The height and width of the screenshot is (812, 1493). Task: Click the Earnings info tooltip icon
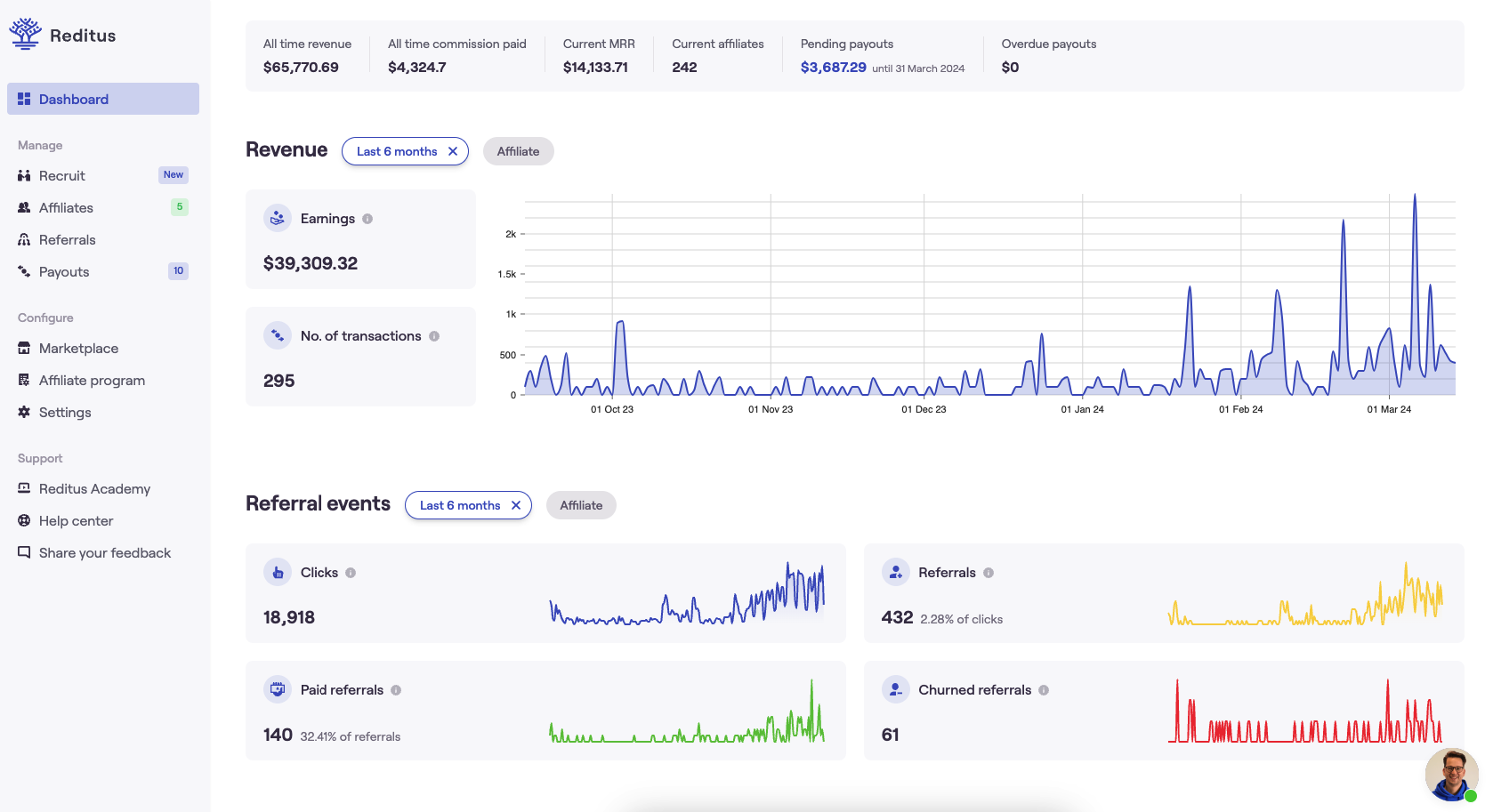(x=367, y=218)
